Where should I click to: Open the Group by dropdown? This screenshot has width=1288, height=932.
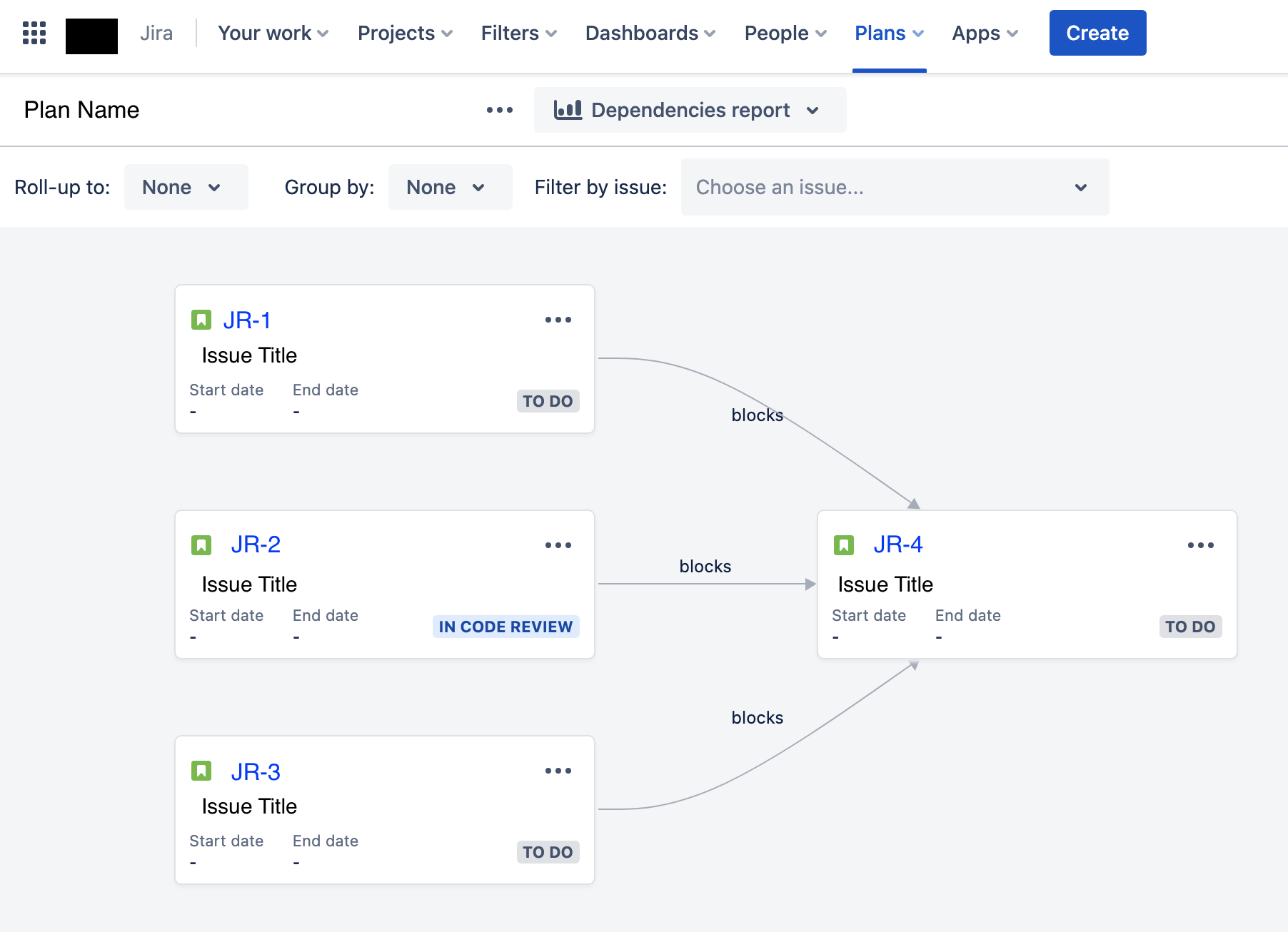pos(450,187)
